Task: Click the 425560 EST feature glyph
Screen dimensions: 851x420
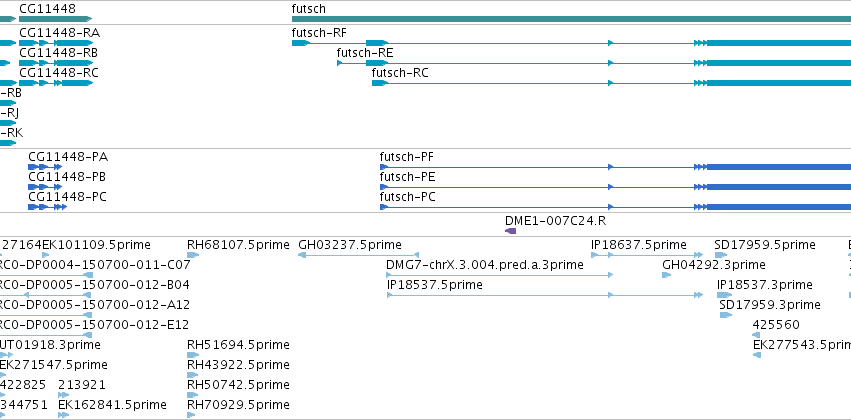Action: click(x=756, y=335)
